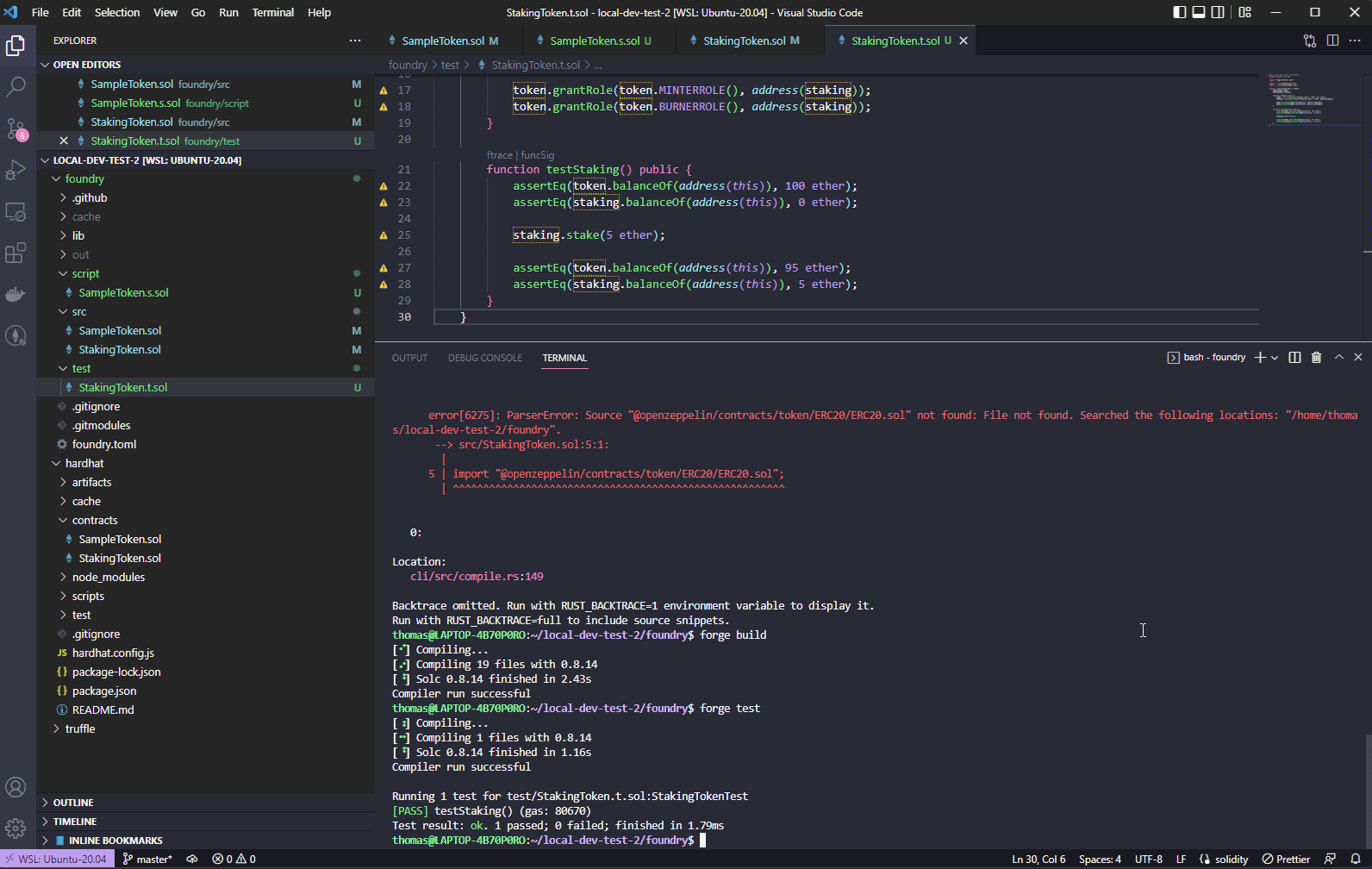
Task: Switch to DEBUG CONSOLE panel tab
Action: (x=485, y=358)
